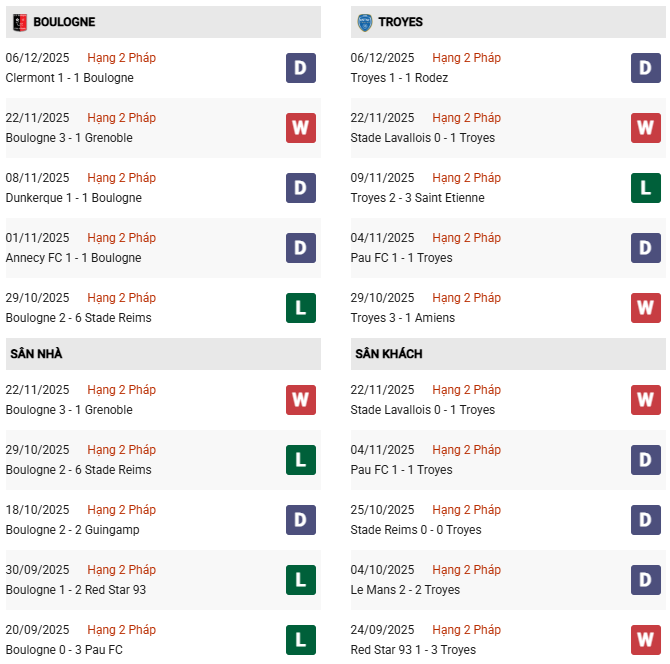Click the Boulogne club crest icon
This screenshot has width=670, height=664.
click(18, 22)
